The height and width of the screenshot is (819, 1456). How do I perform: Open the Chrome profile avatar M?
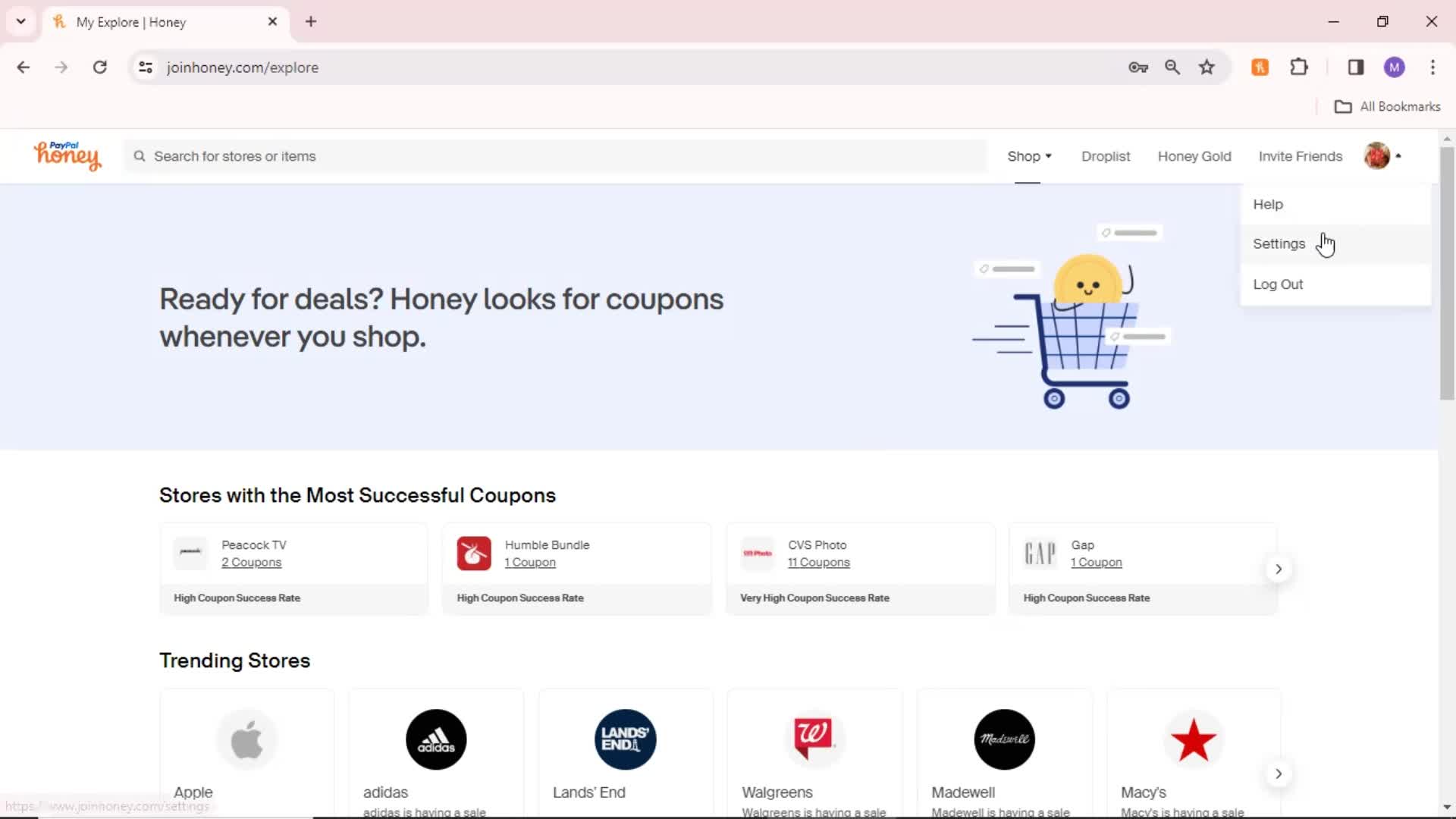point(1394,67)
